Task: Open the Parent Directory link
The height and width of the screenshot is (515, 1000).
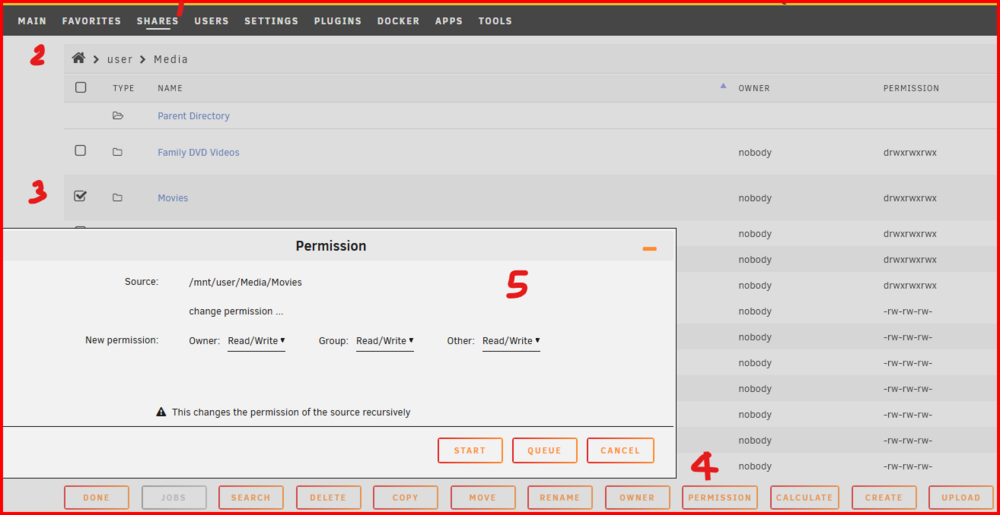Action: (x=193, y=116)
